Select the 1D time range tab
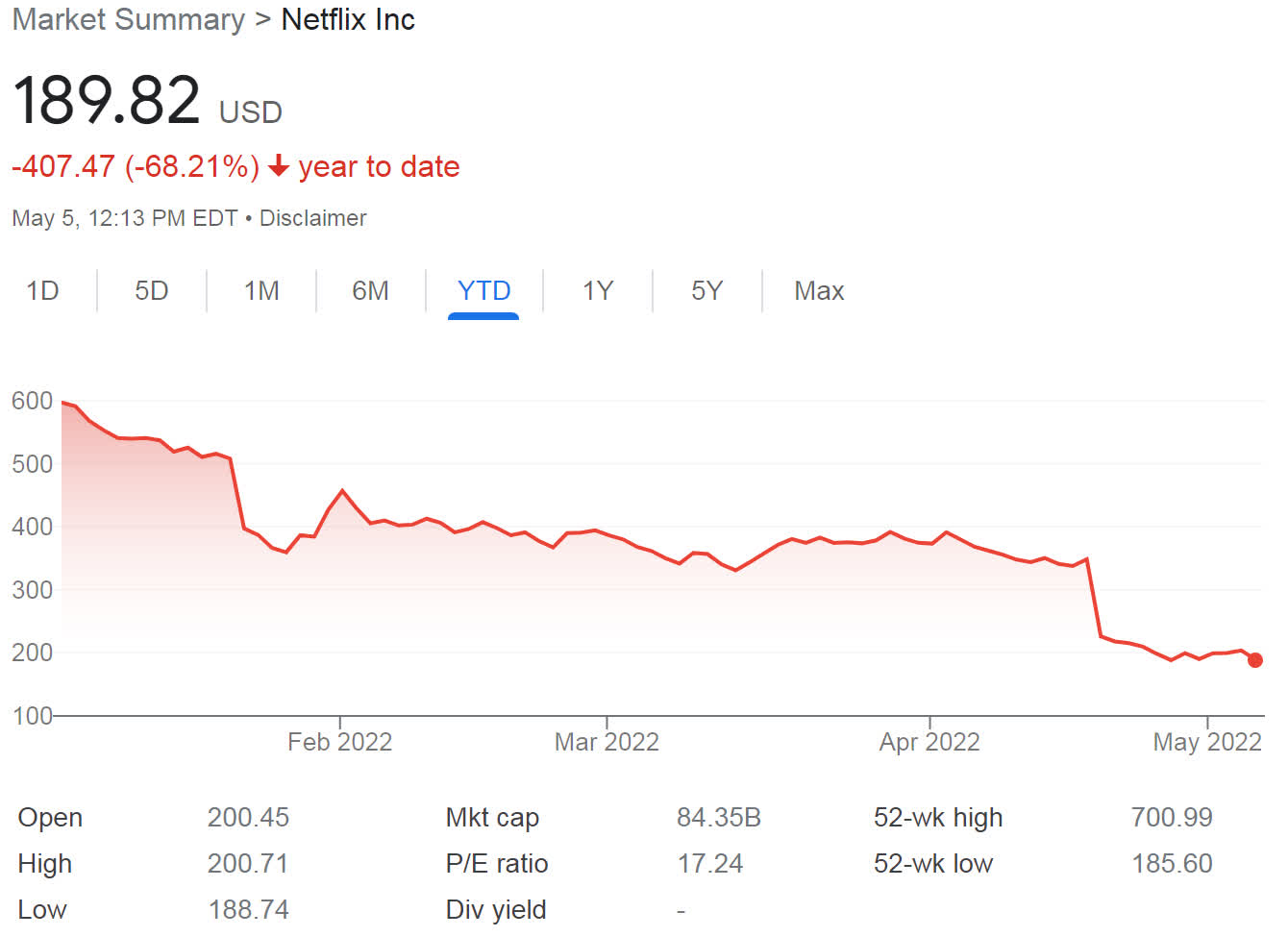Screen dimensions: 1288x937 point(42,290)
